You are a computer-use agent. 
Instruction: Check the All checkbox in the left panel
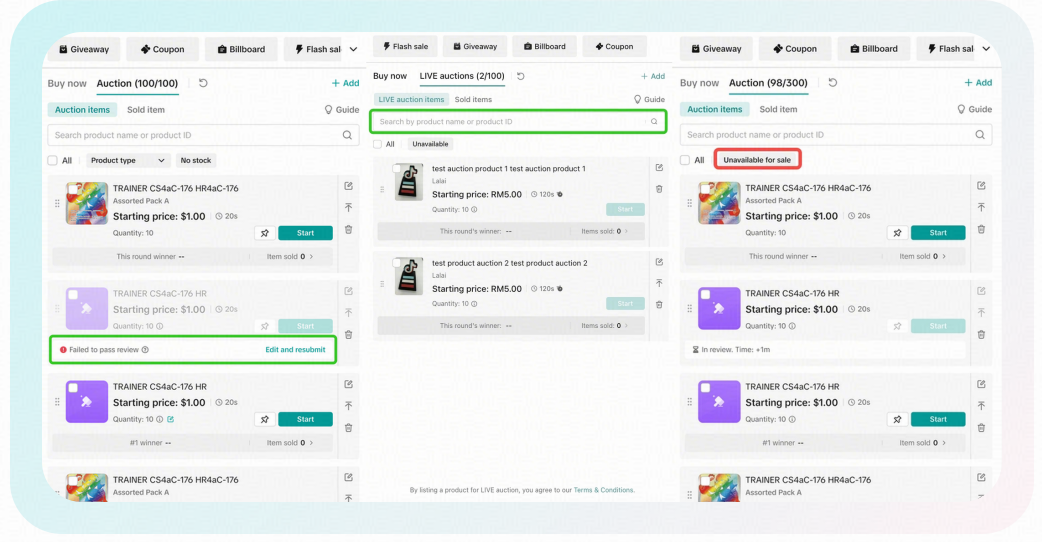[x=52, y=160]
